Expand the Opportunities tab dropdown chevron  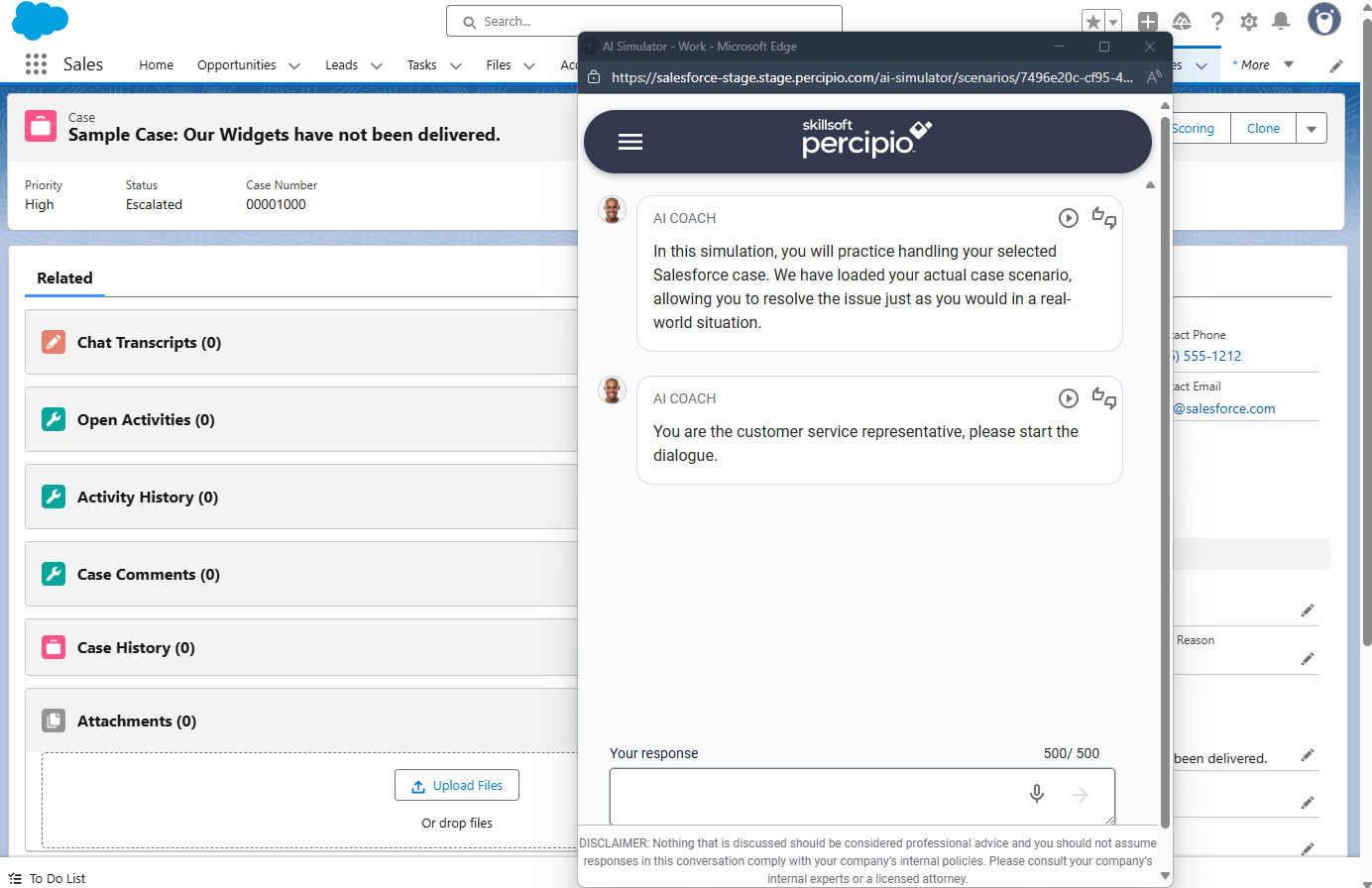click(293, 64)
